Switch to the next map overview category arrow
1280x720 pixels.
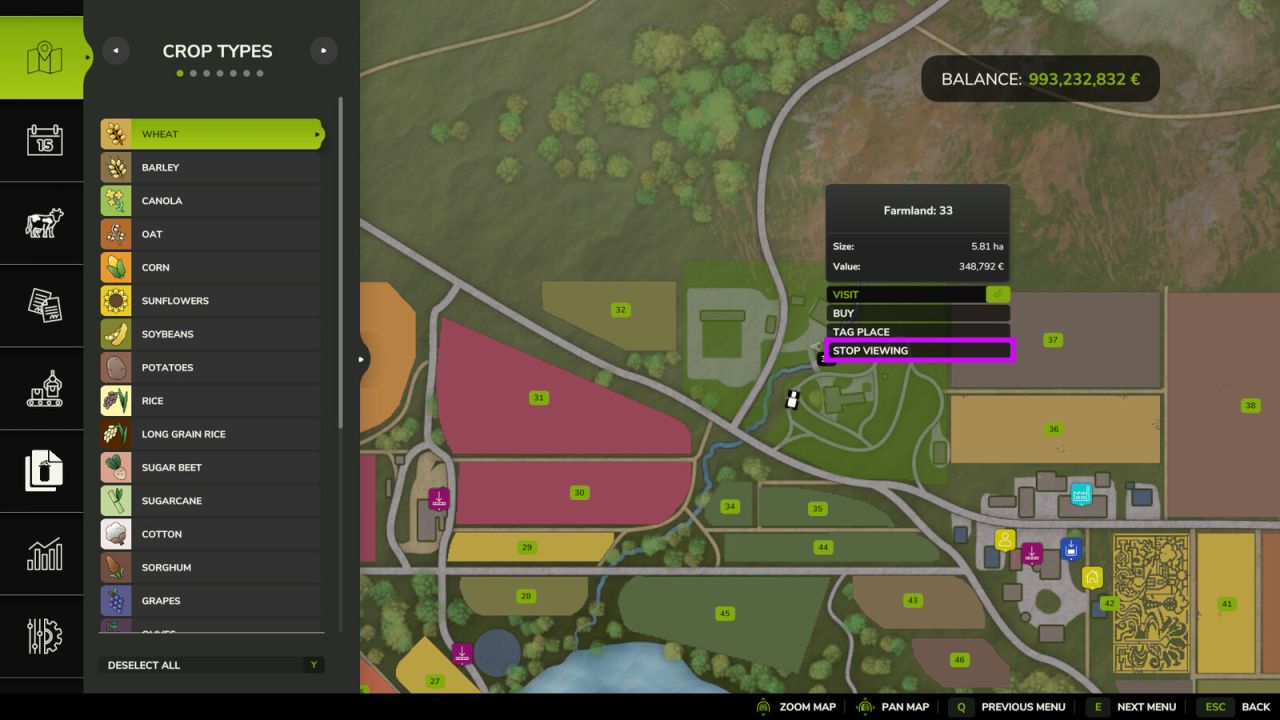[323, 51]
